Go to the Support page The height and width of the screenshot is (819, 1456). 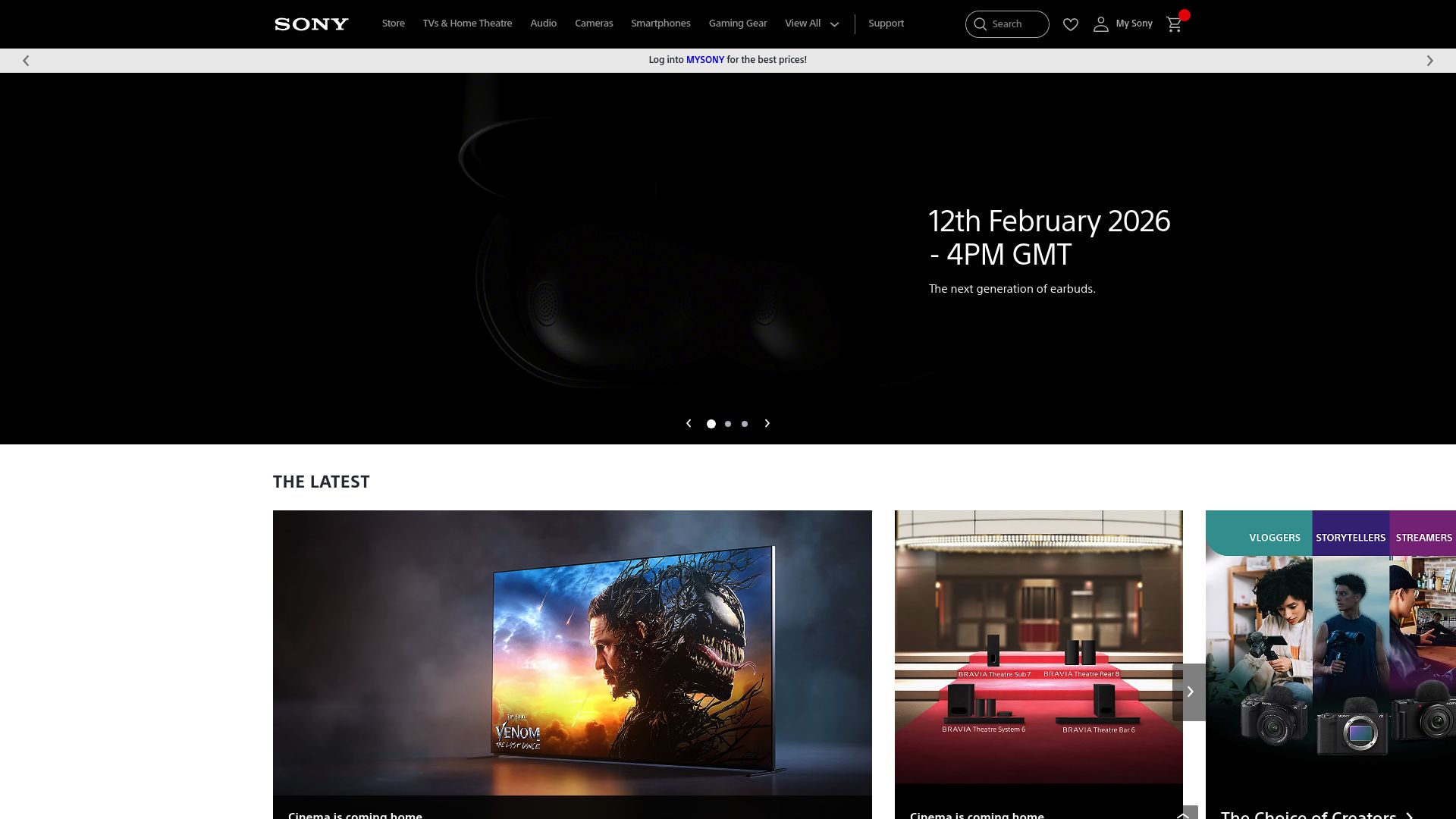point(886,24)
